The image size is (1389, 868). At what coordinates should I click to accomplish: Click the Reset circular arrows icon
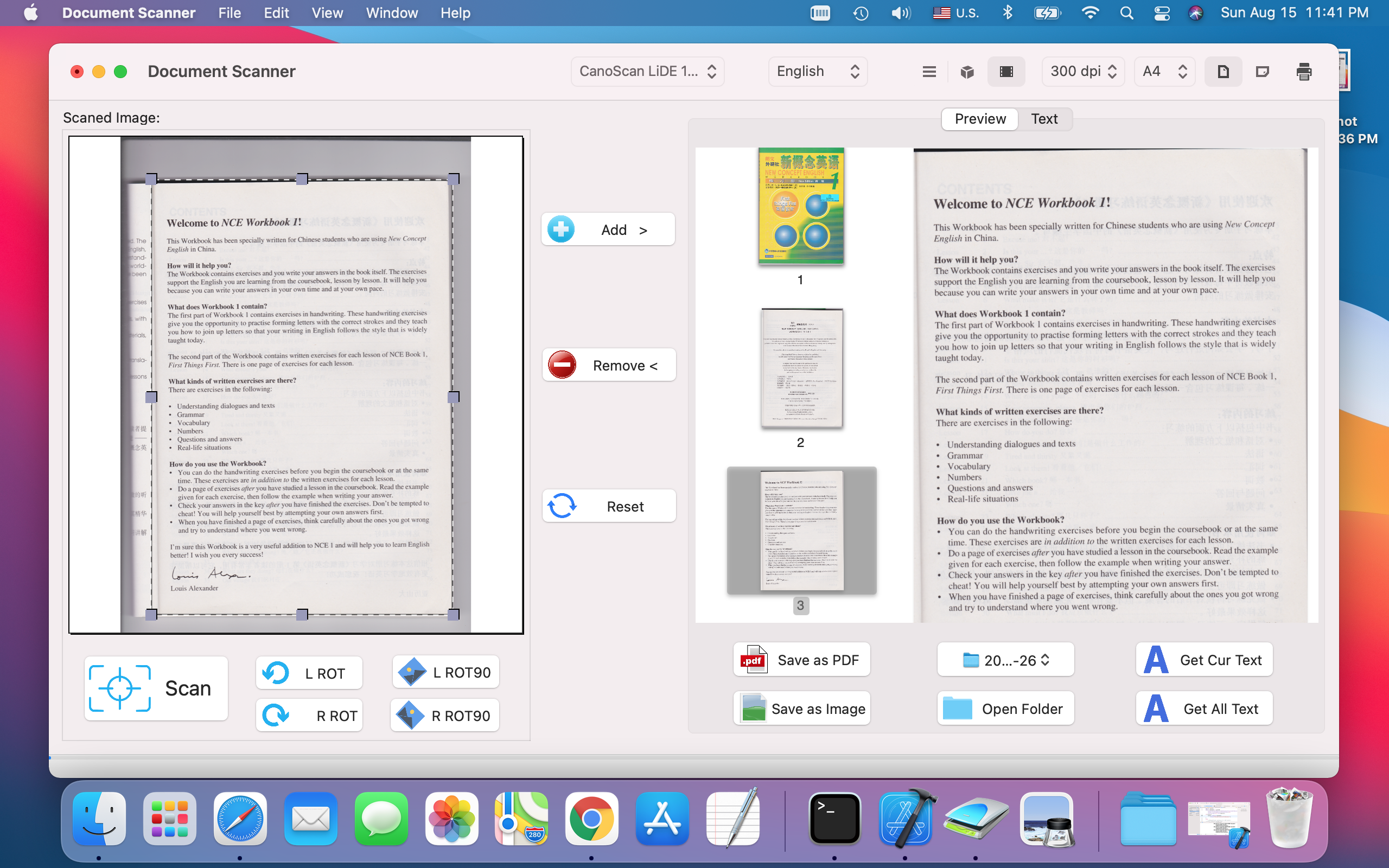pos(562,506)
